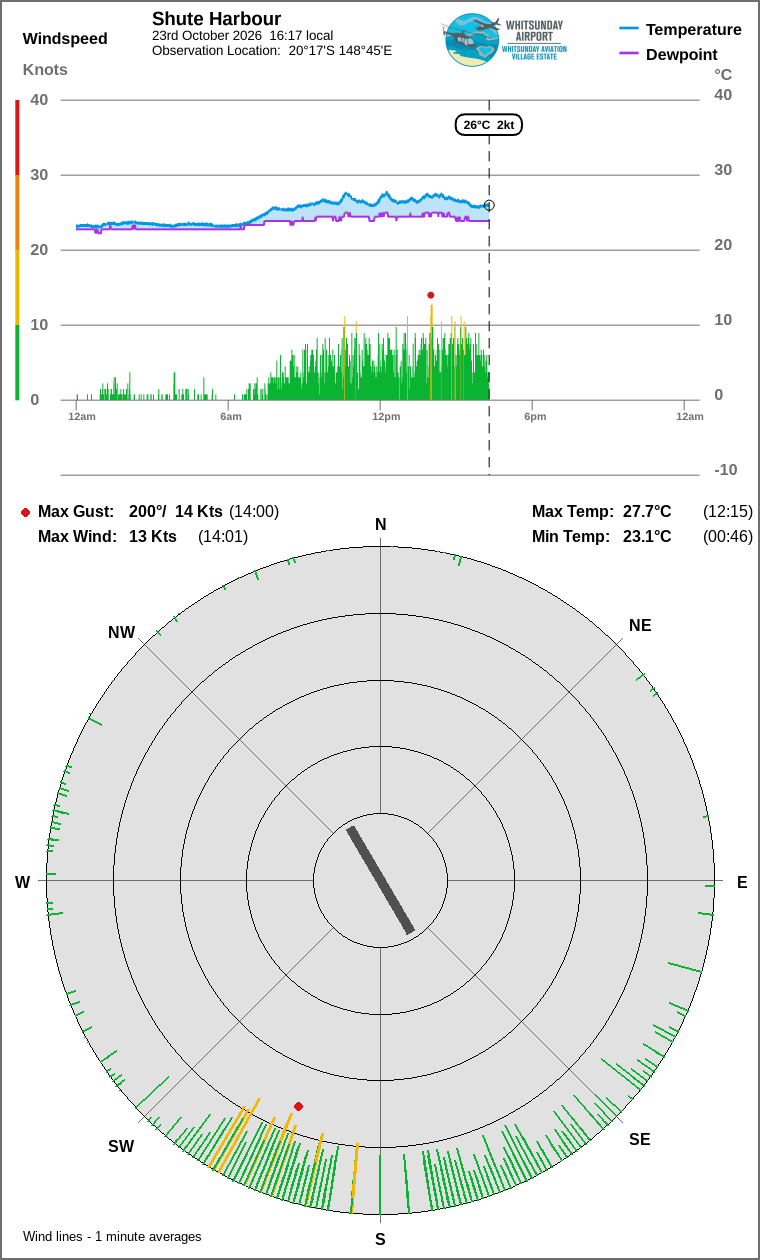760x1260 pixels.
Task: Click the Shute Harbour title
Action: point(216,19)
